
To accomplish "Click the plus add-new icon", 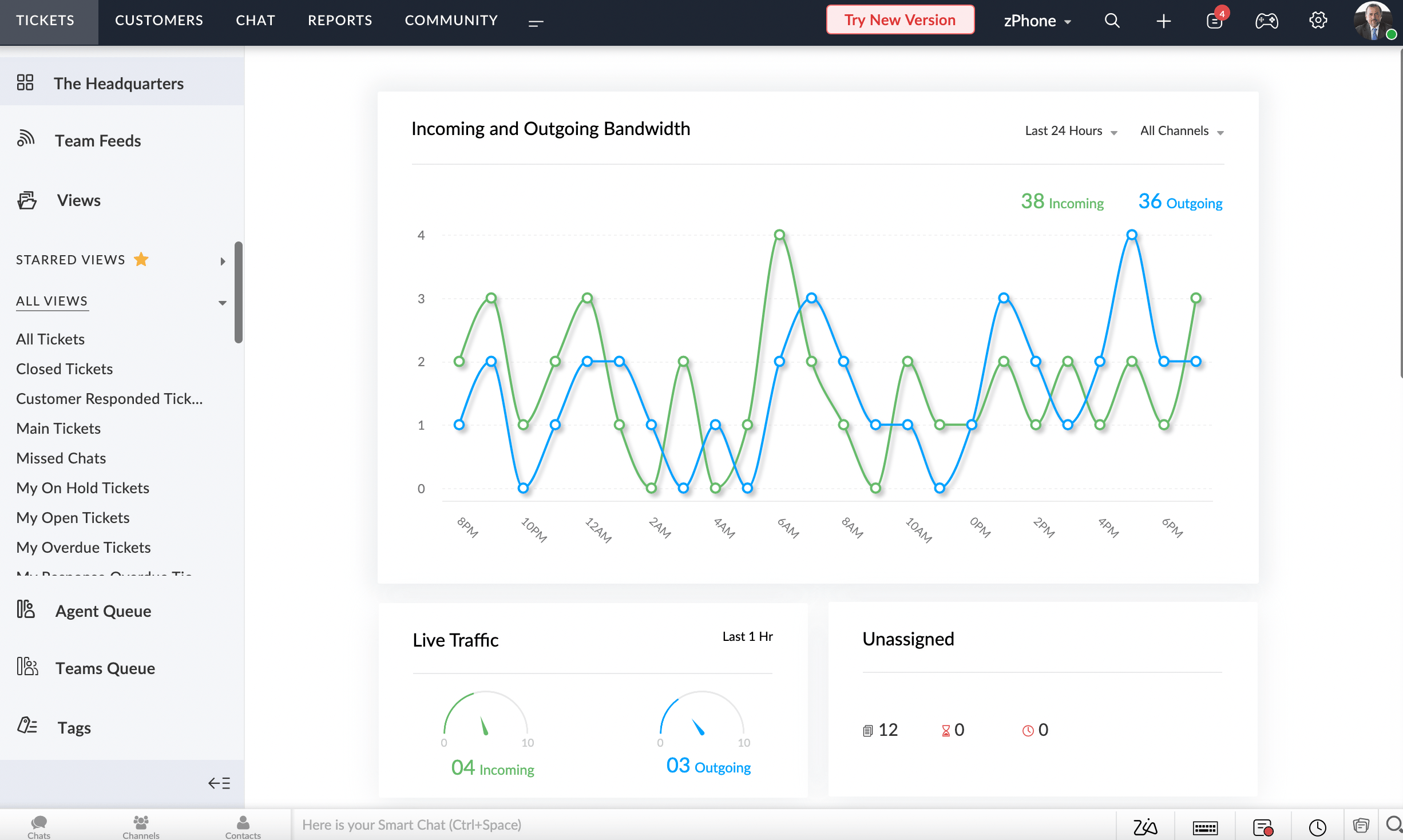I will pos(1163,21).
